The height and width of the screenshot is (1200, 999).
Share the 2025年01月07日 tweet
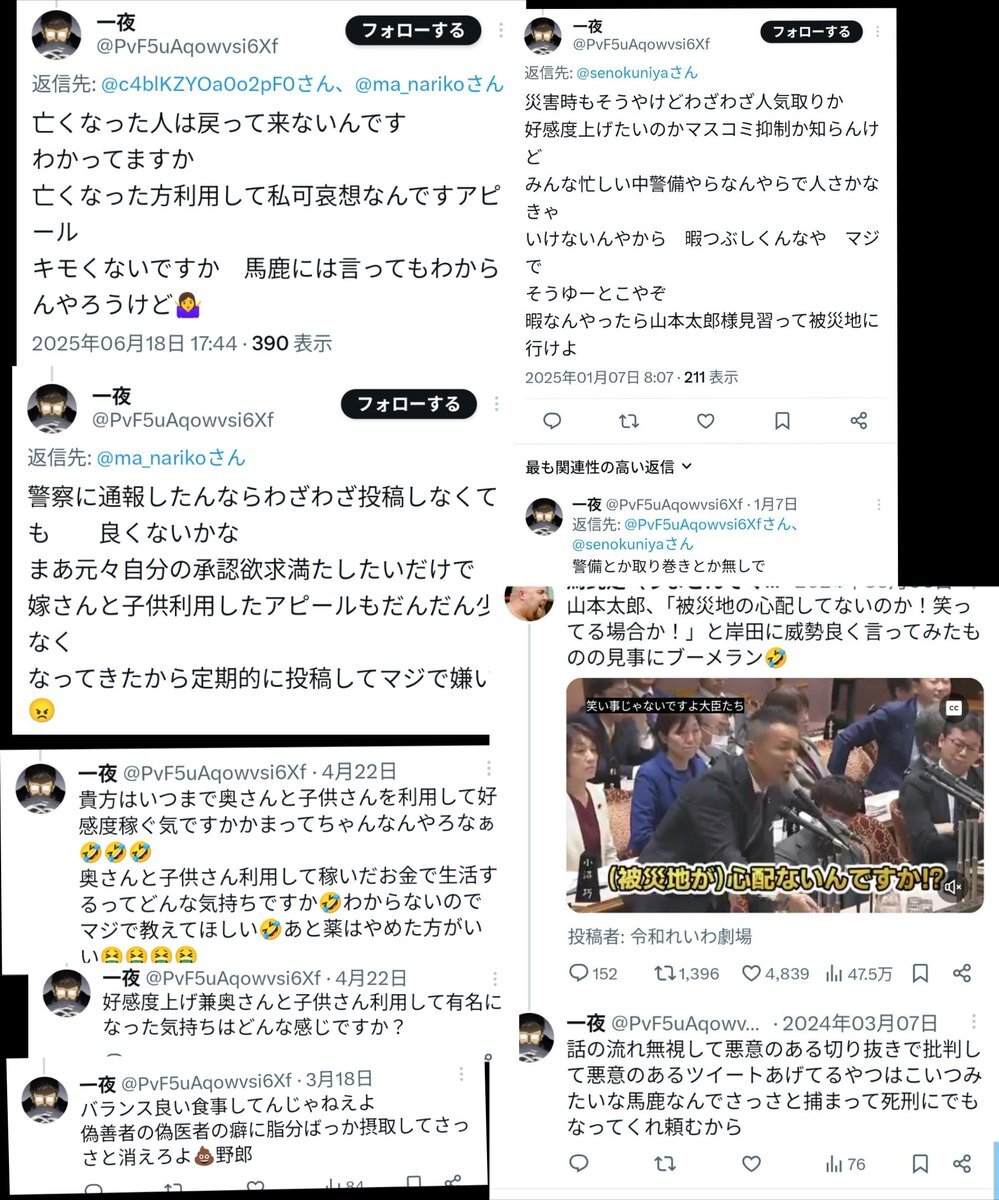pyautogui.click(x=858, y=422)
